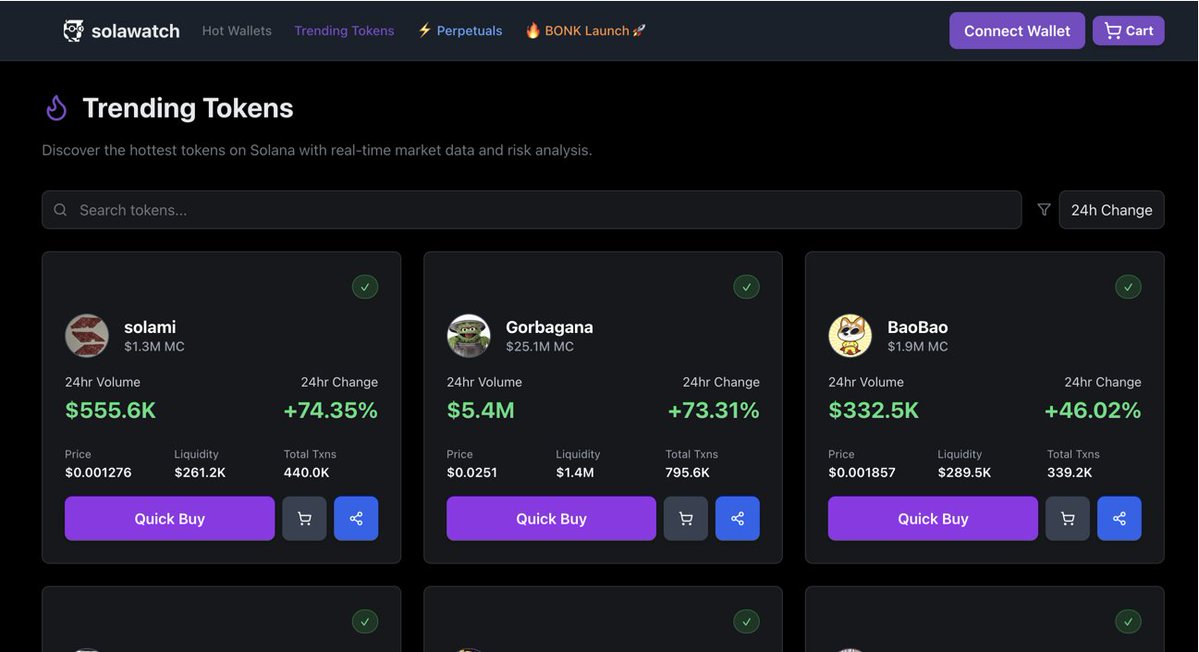1199x652 pixels.
Task: Click the $1.3M MC market cap label
Action: tap(154, 346)
